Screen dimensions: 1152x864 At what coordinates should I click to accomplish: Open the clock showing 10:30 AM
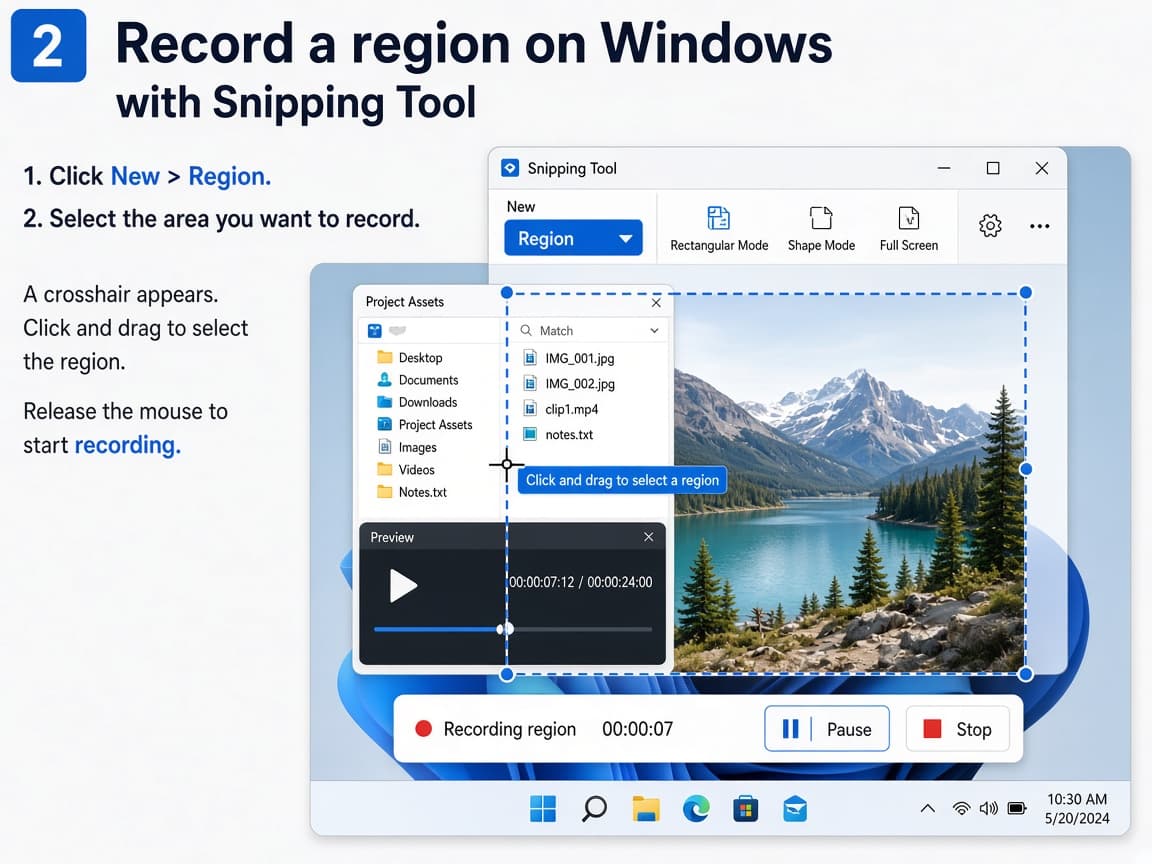[1077, 809]
